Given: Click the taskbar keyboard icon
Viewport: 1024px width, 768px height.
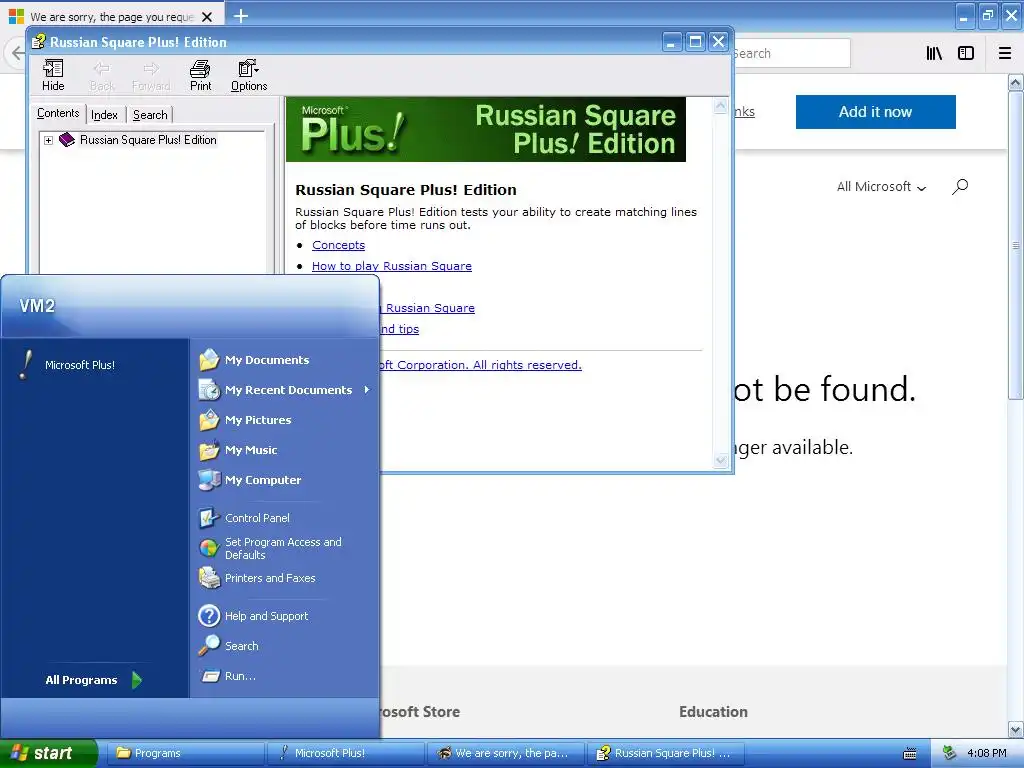Looking at the screenshot, I should pyautogui.click(x=910, y=754).
